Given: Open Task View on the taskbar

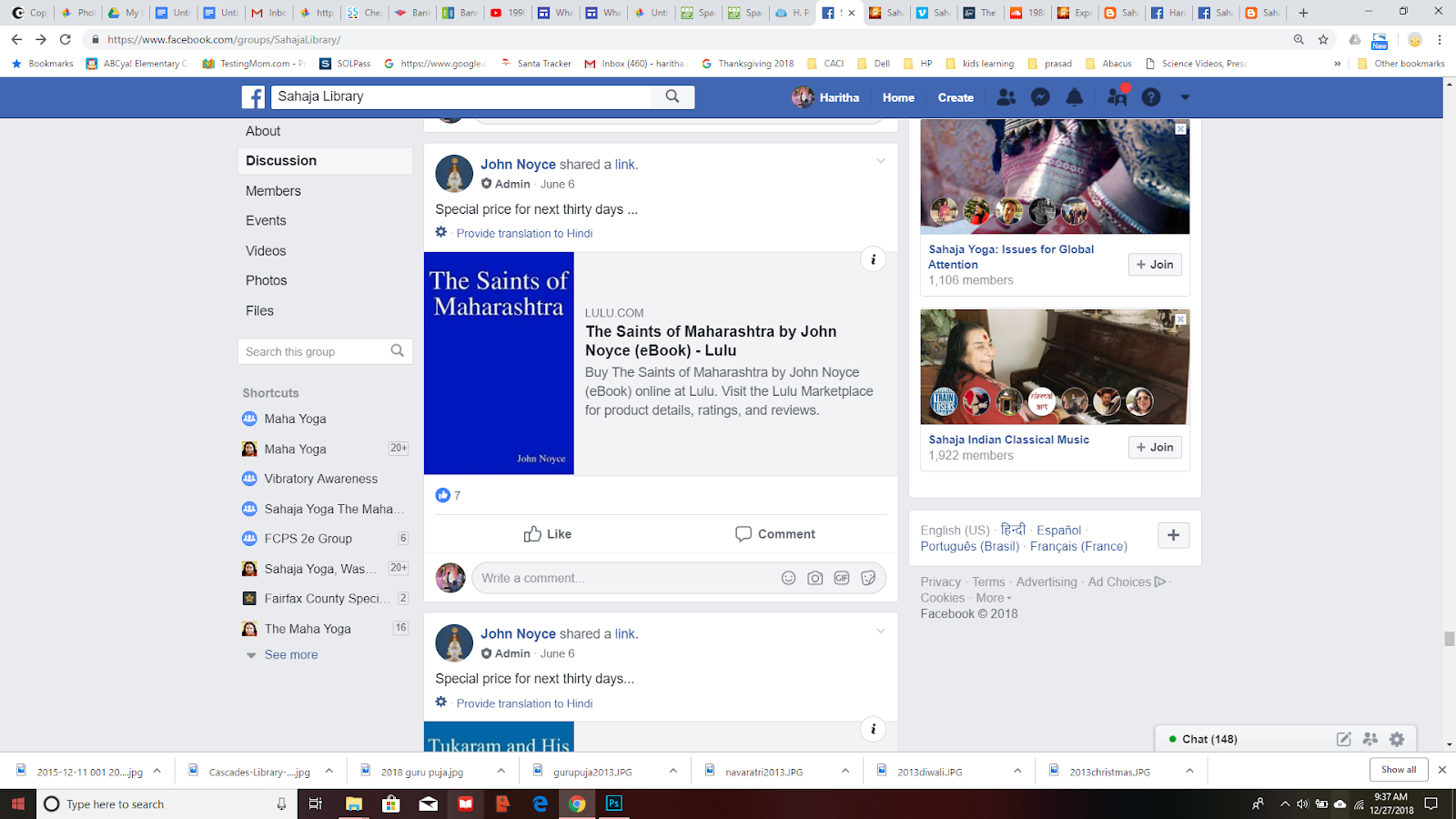Looking at the screenshot, I should tap(315, 804).
